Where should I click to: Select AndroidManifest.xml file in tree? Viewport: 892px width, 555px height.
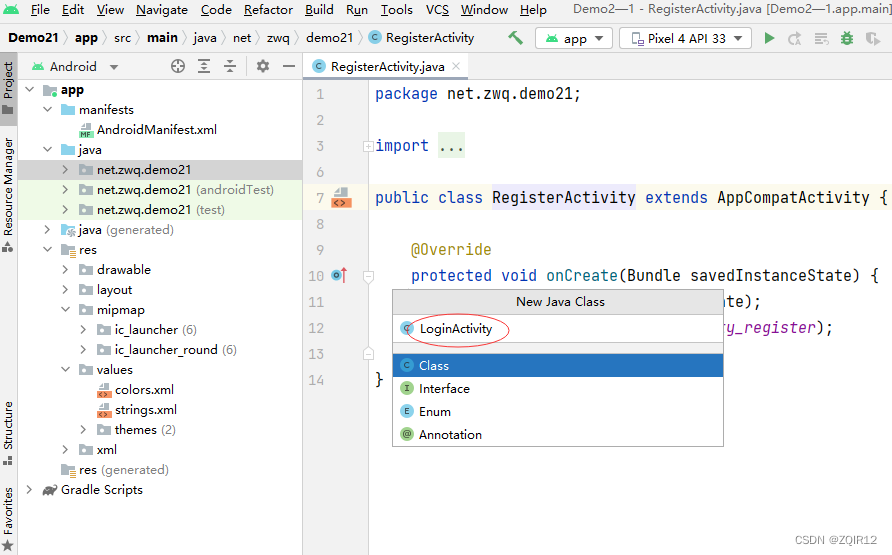156,130
